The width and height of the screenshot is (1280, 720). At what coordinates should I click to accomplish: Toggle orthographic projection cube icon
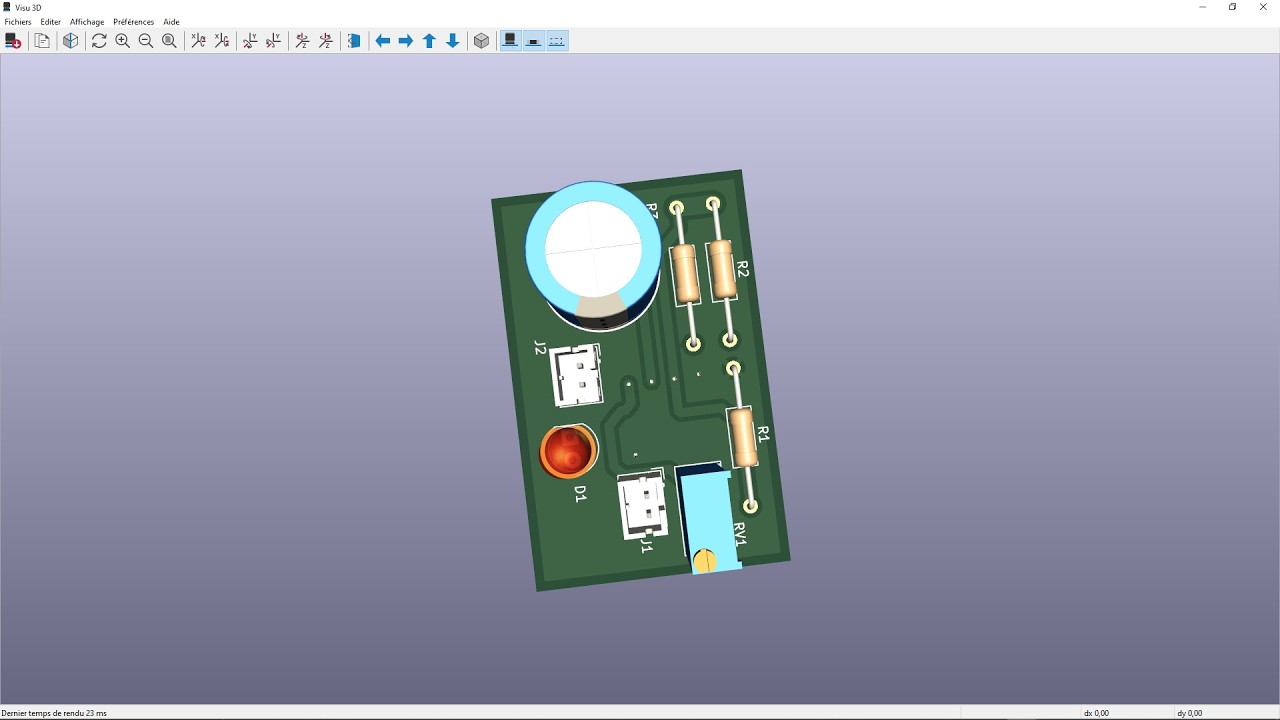[x=482, y=41]
